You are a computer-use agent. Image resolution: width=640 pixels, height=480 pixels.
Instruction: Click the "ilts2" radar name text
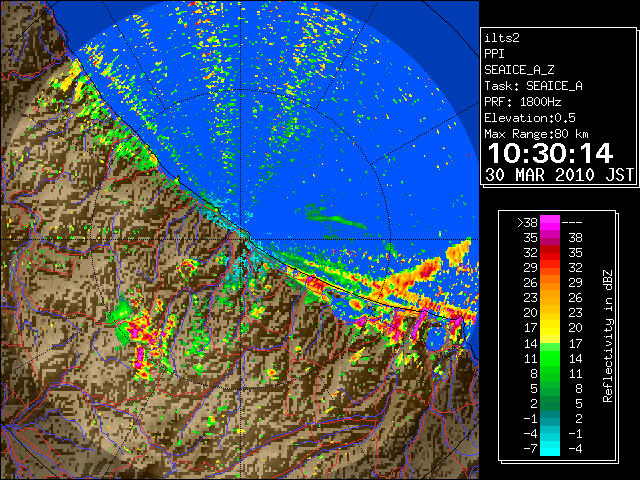pyautogui.click(x=502, y=38)
